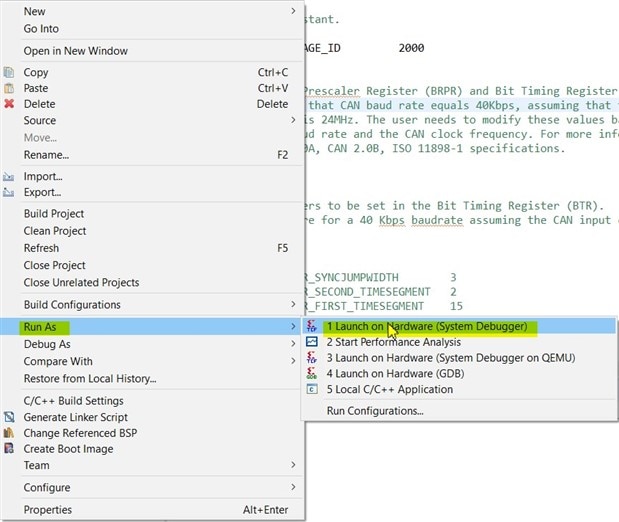
Task: Click the Performance Analysis chart icon
Action: tap(312, 342)
